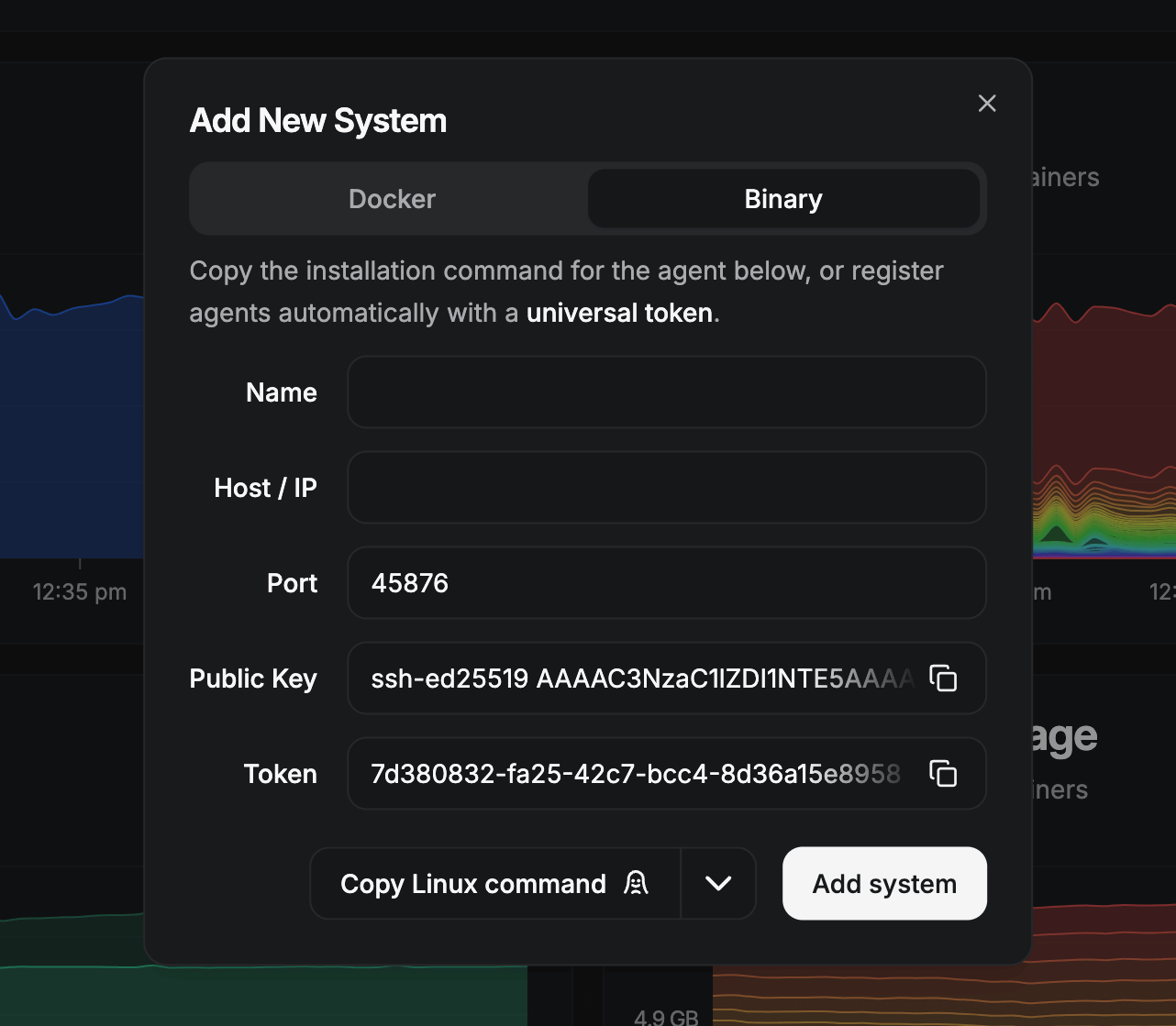Copy the token value icon
Screen dimensions: 1176x1026
[943, 774]
